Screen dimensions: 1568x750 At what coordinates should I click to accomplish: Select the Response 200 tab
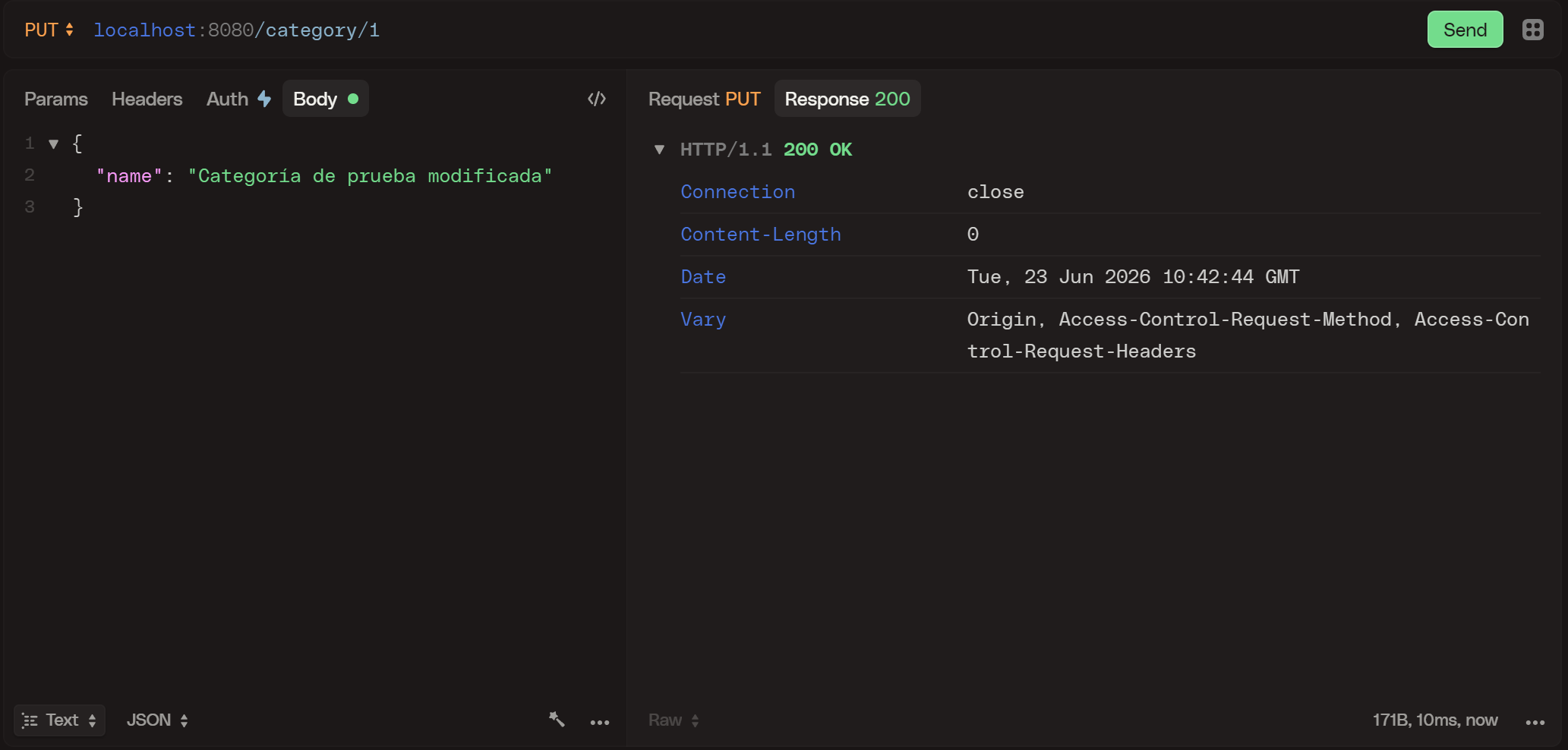(847, 99)
